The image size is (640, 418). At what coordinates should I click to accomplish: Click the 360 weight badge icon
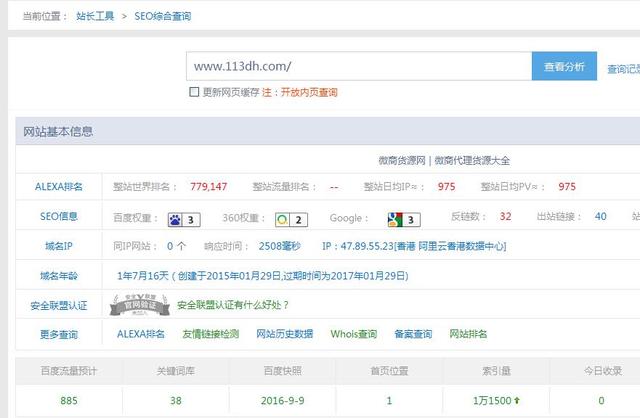(291, 220)
